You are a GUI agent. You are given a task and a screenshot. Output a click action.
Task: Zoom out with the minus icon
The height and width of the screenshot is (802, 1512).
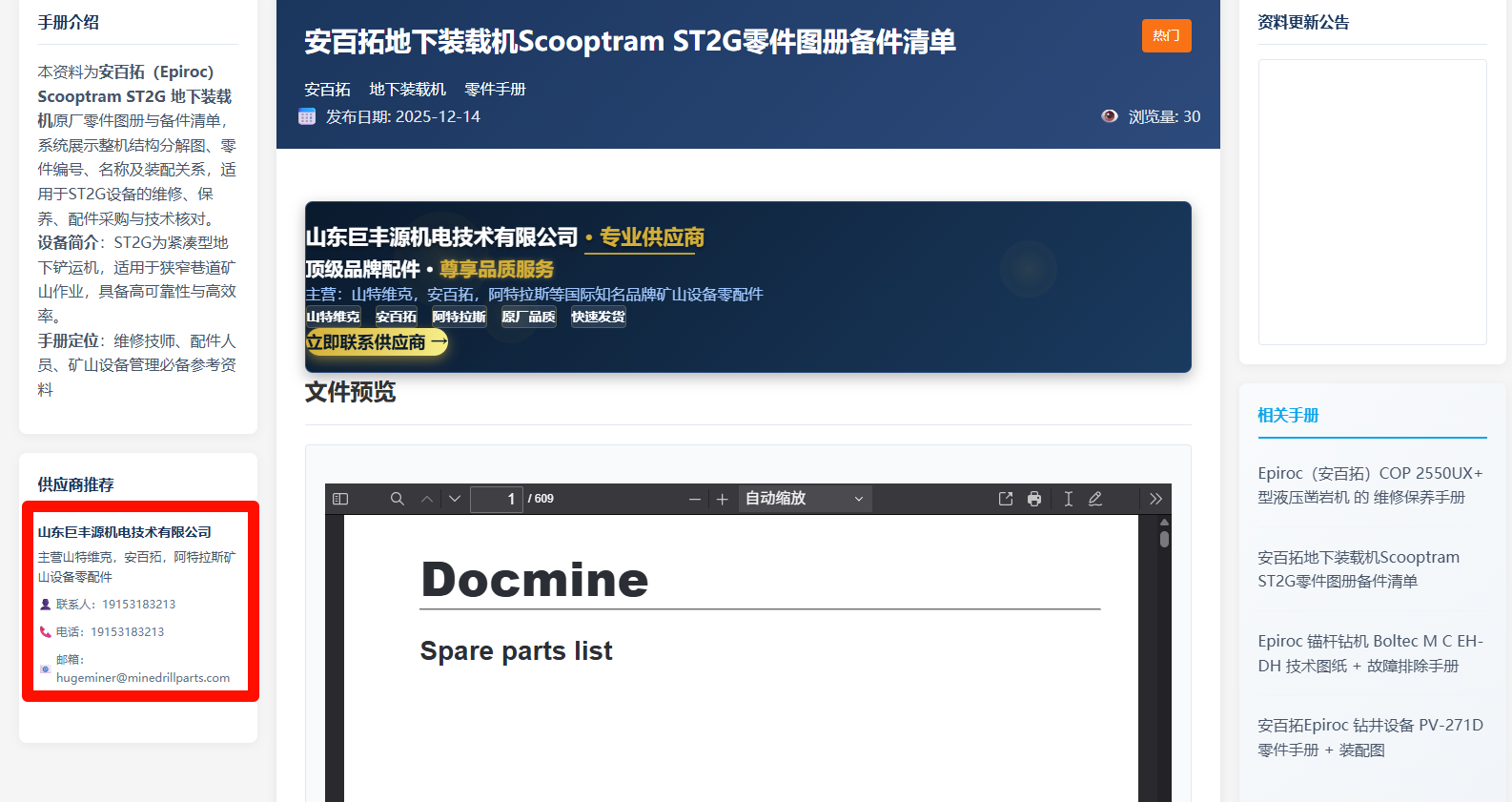tap(695, 499)
